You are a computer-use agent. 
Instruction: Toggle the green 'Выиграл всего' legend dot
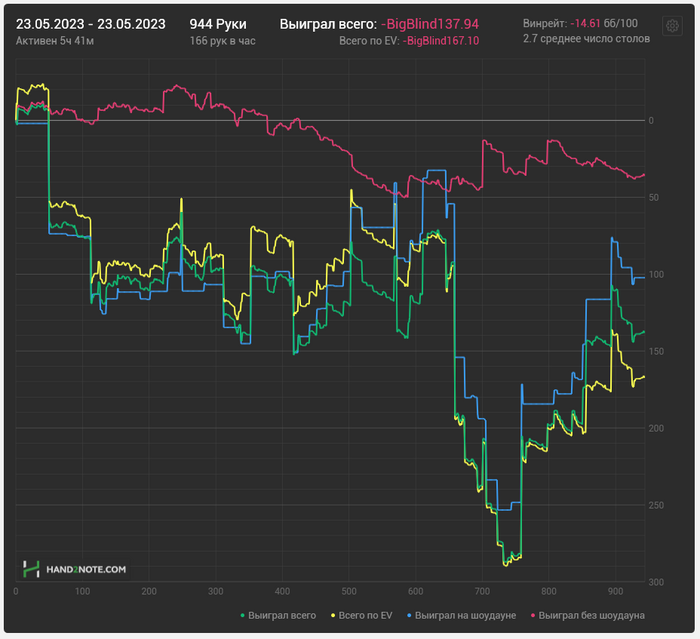point(243,615)
